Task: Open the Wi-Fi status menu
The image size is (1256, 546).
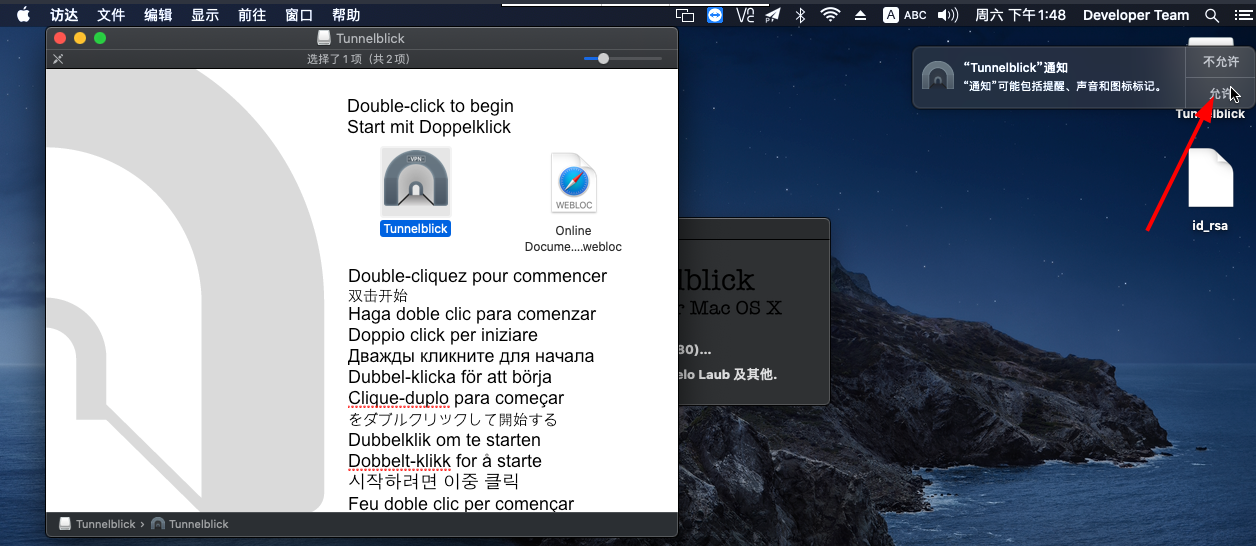Action: click(x=830, y=15)
